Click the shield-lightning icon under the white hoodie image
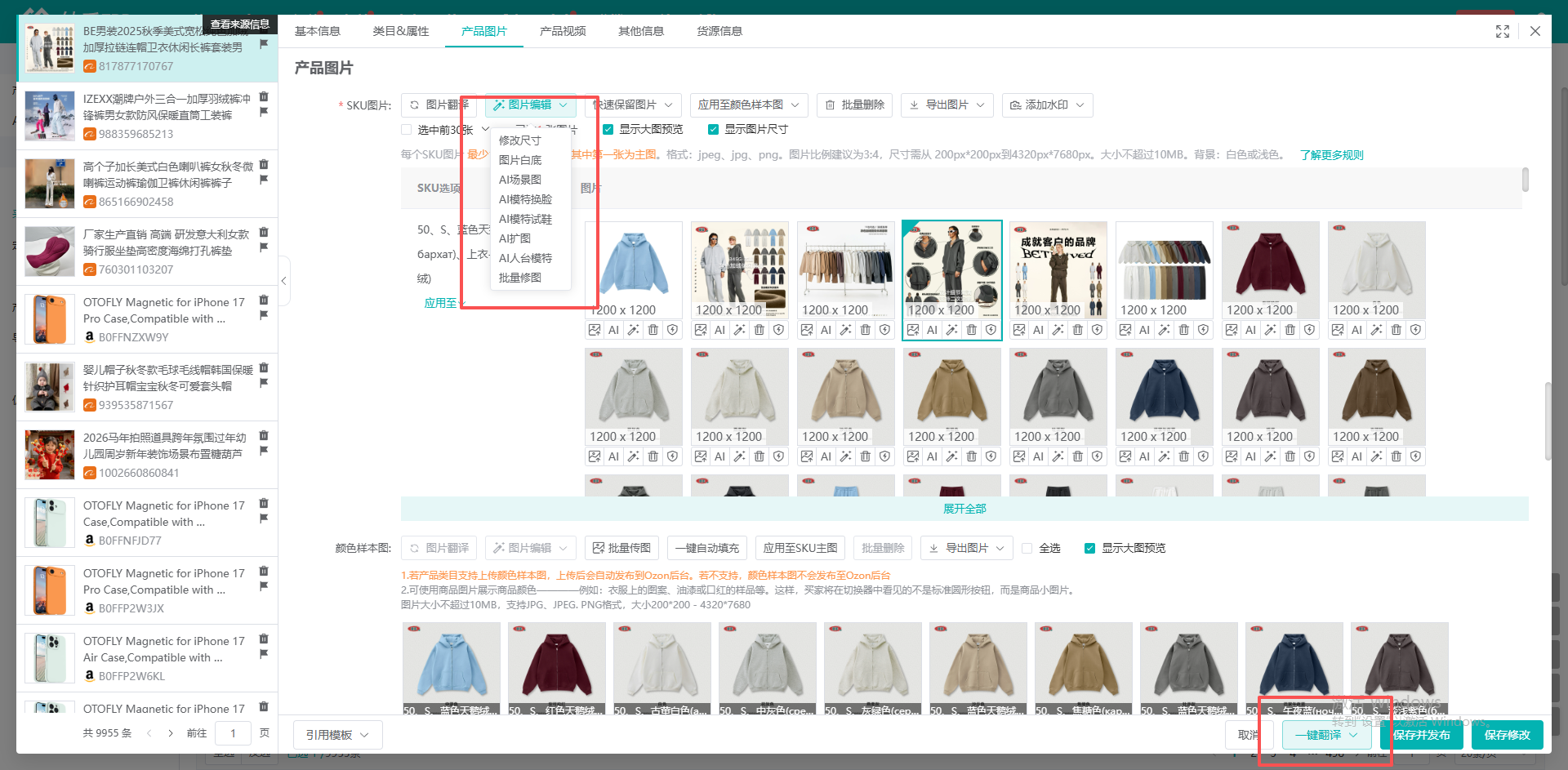Screen dimensions: 1568x770 tap(1415, 329)
